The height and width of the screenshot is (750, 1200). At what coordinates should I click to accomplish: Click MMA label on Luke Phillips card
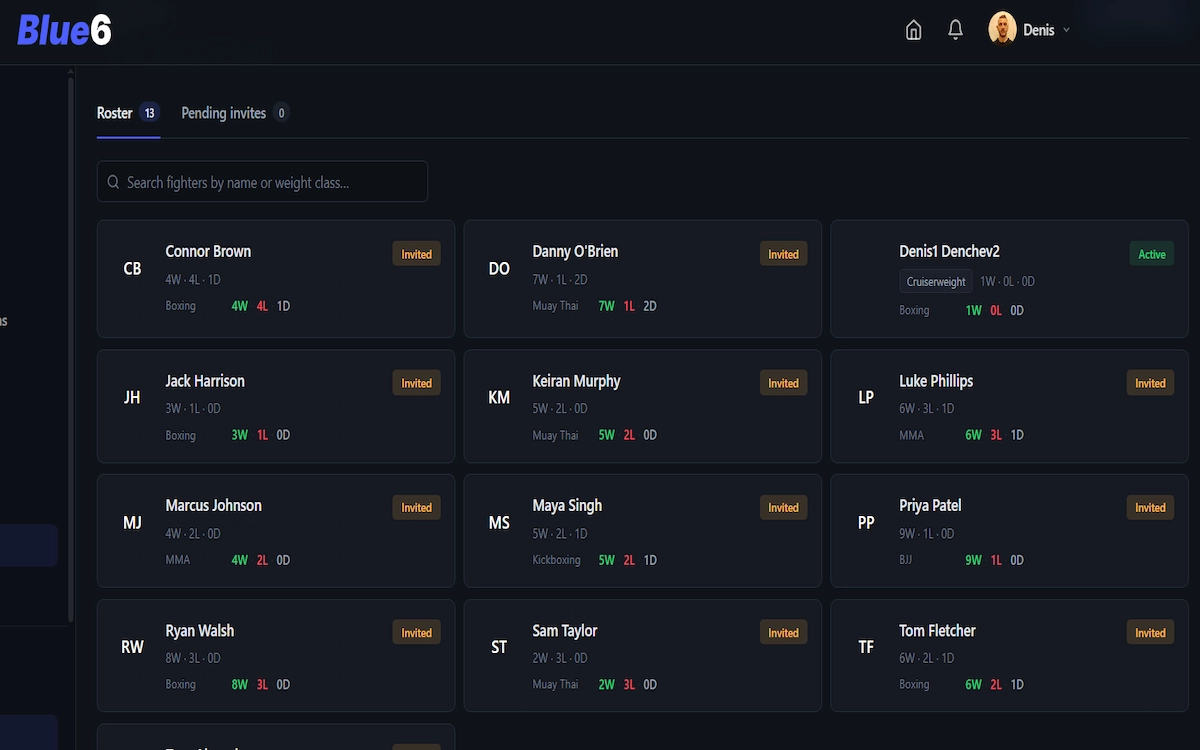pos(911,435)
